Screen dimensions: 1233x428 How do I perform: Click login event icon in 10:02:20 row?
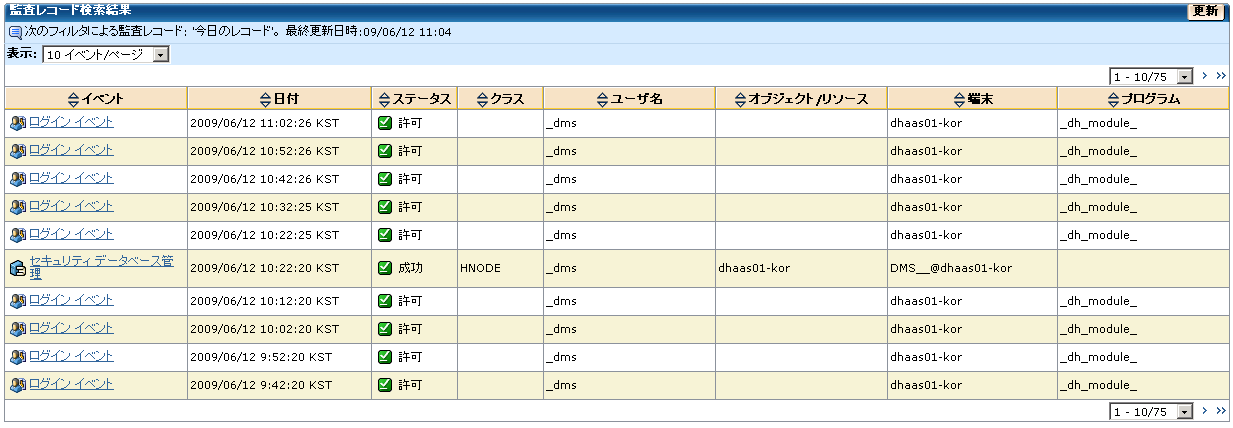pyautogui.click(x=18, y=329)
